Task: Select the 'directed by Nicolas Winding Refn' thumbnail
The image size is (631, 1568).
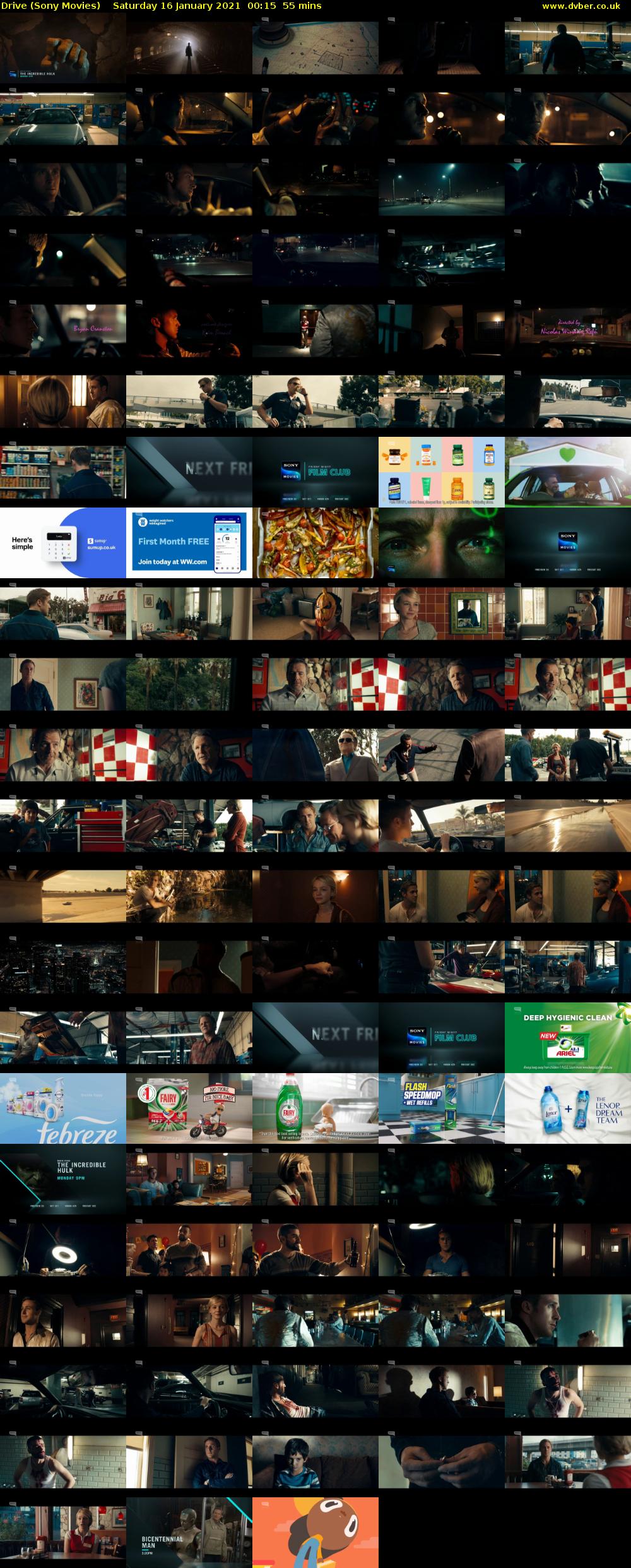Action: click(568, 331)
